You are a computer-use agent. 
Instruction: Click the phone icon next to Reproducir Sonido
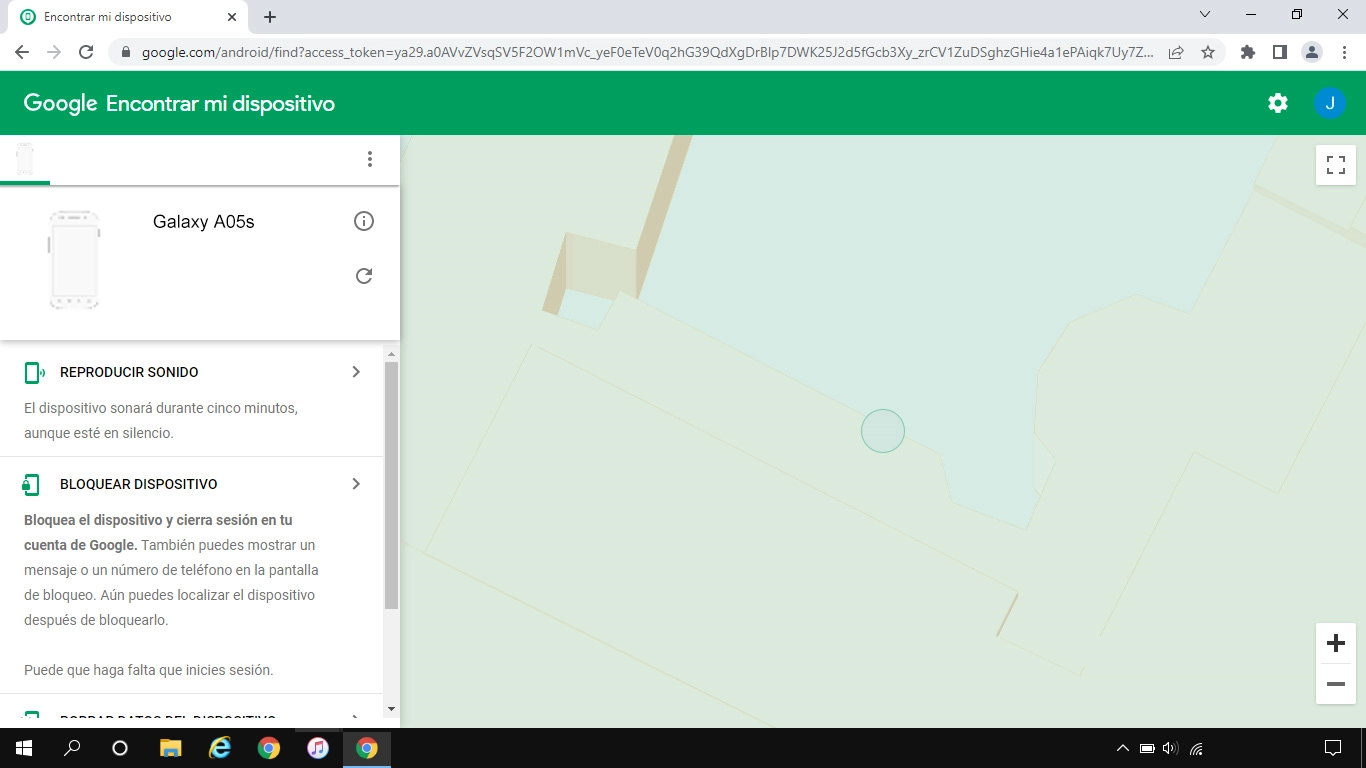point(31,371)
